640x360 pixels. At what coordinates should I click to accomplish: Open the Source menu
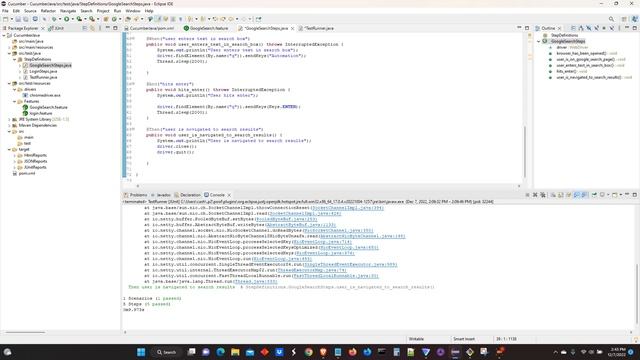click(30, 11)
